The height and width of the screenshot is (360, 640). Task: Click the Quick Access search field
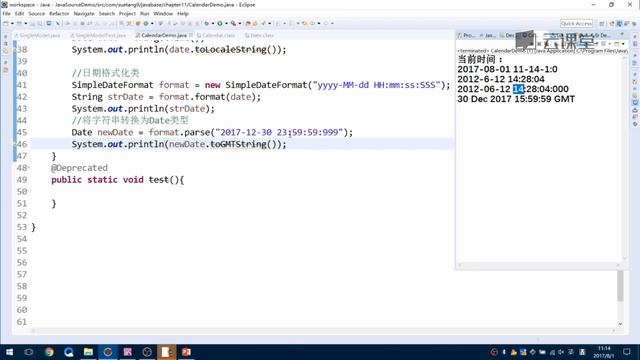click(576, 24)
